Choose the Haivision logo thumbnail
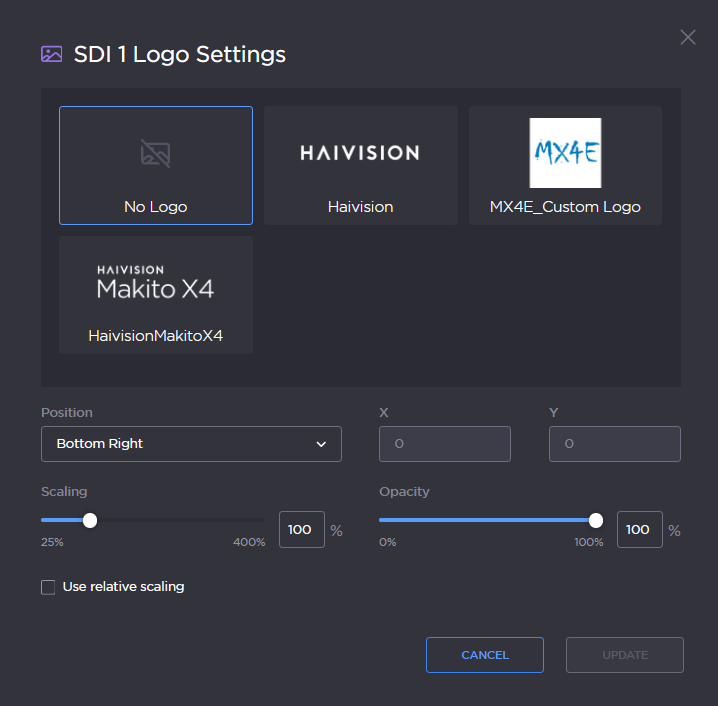This screenshot has height=706, width=718. tap(360, 153)
